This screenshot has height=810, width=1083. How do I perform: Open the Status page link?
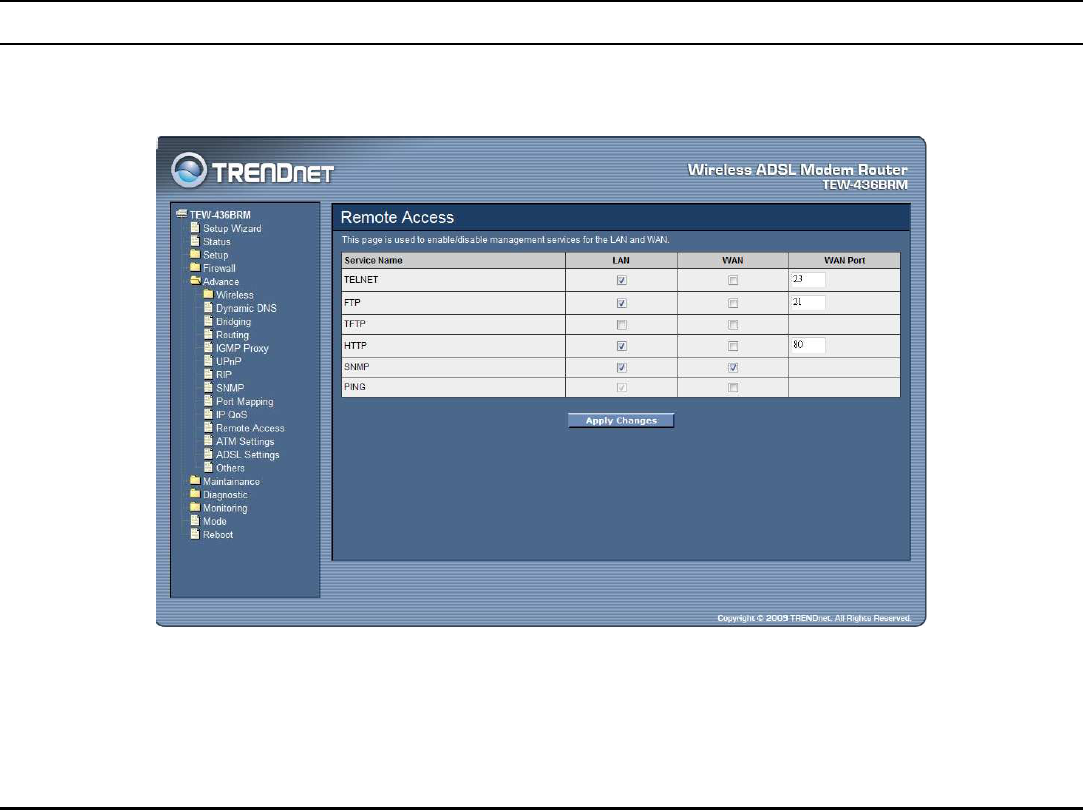(216, 242)
